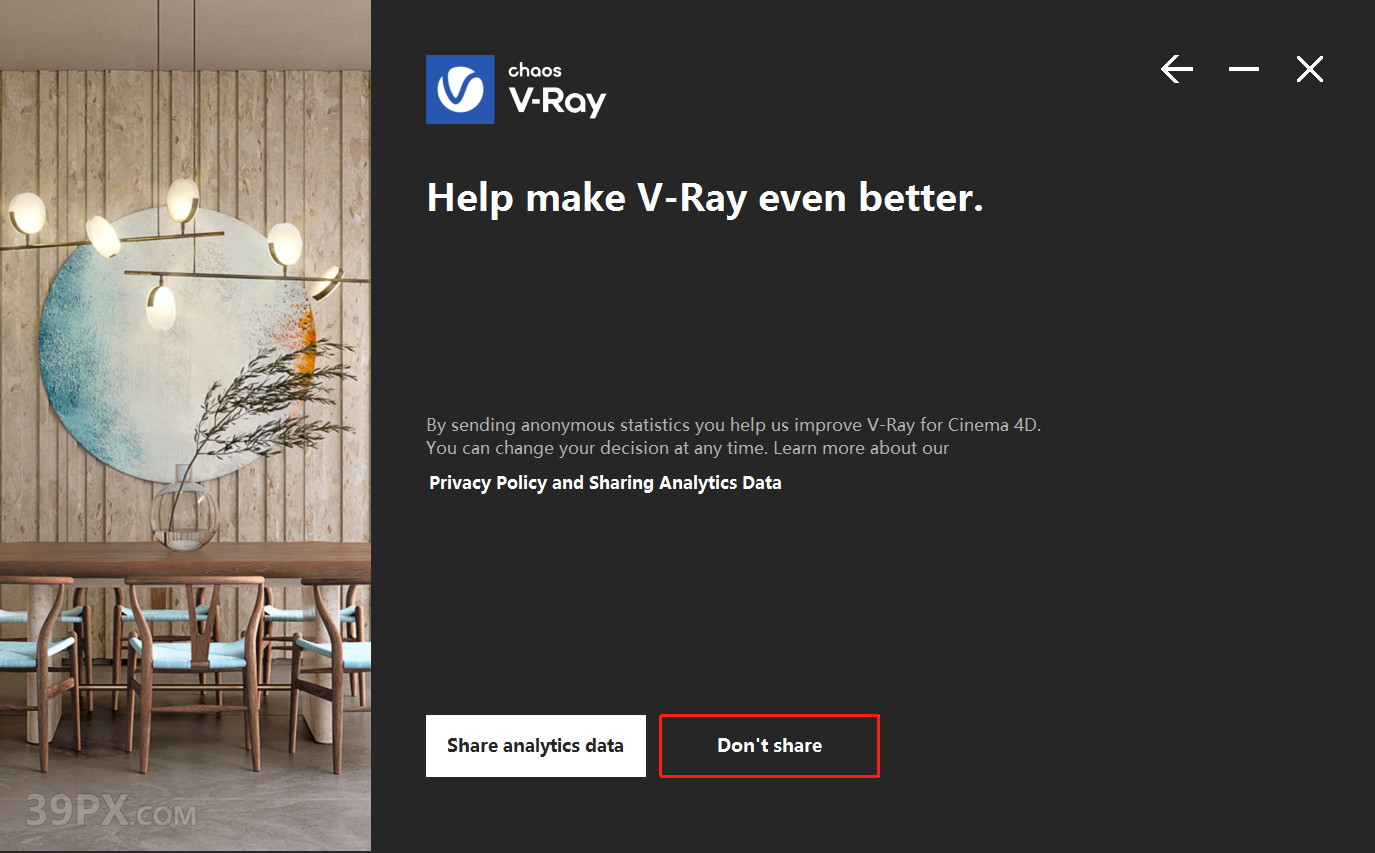Go back using the left arrow icon

pyautogui.click(x=1177, y=69)
